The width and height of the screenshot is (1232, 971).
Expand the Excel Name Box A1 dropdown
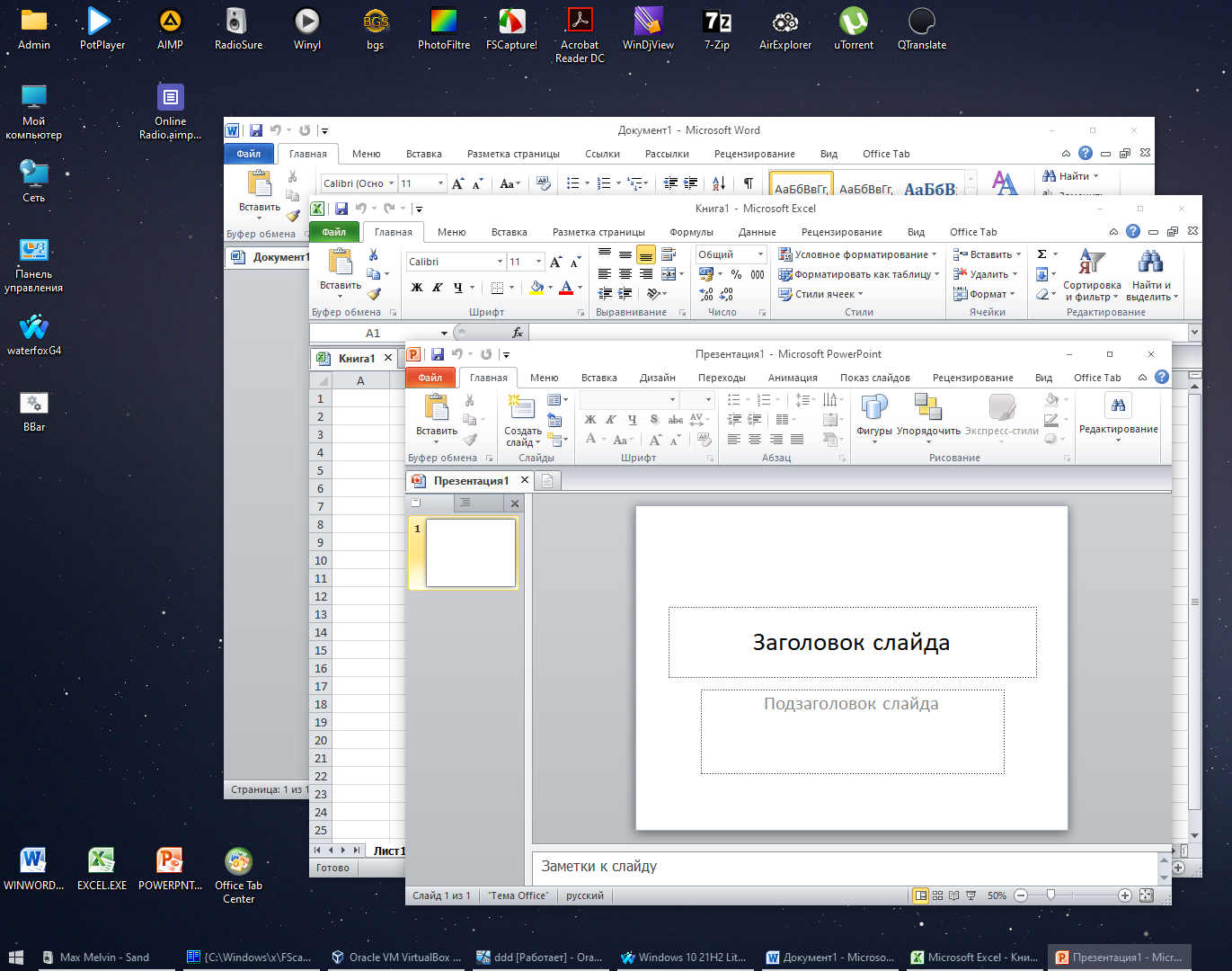[444, 334]
